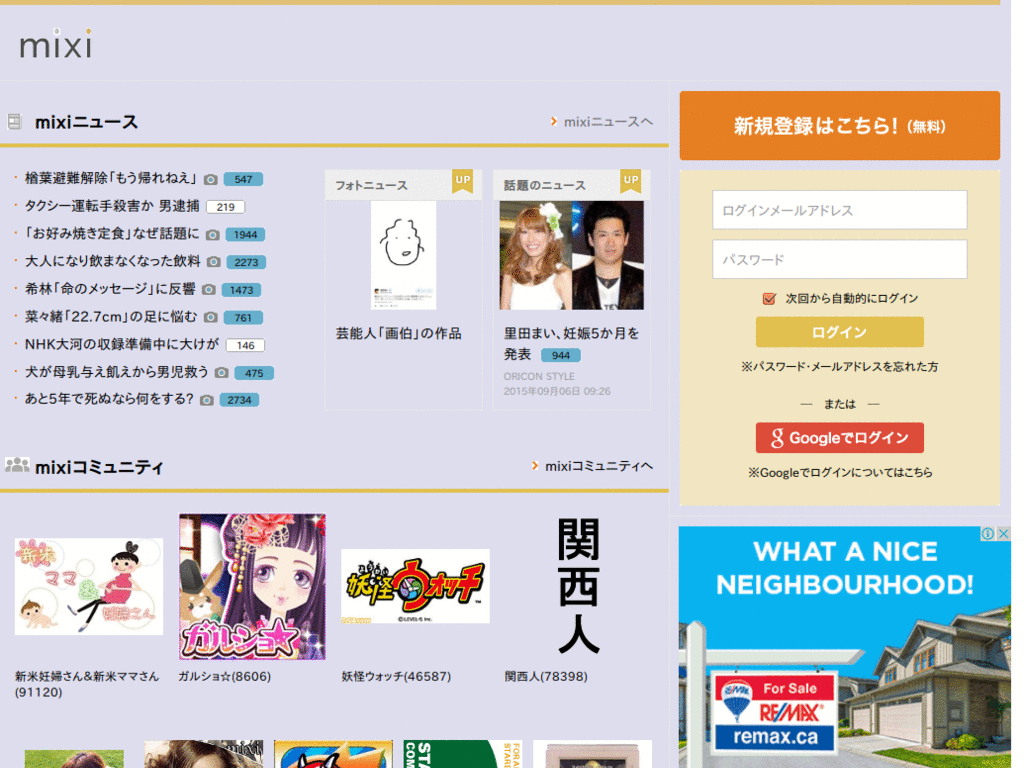The height and width of the screenshot is (768, 1024).
Task: Open ガルショ☆(8606) text link
Action: pos(225,677)
